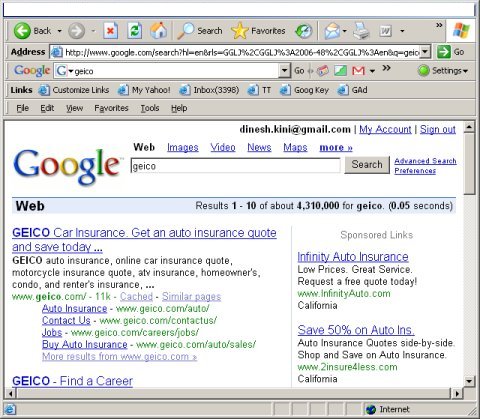Open the Search magnifier toolbar button
480x419 pixels.
tap(200, 31)
